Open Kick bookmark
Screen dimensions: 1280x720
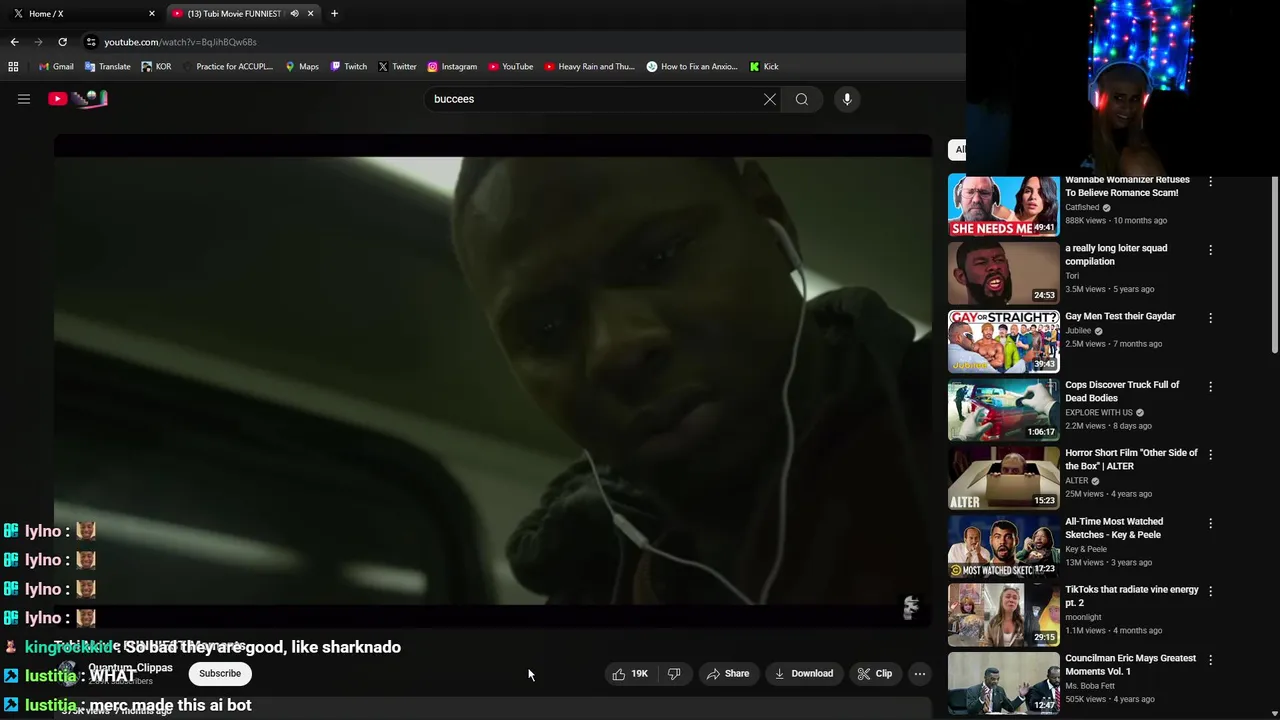[x=764, y=67]
